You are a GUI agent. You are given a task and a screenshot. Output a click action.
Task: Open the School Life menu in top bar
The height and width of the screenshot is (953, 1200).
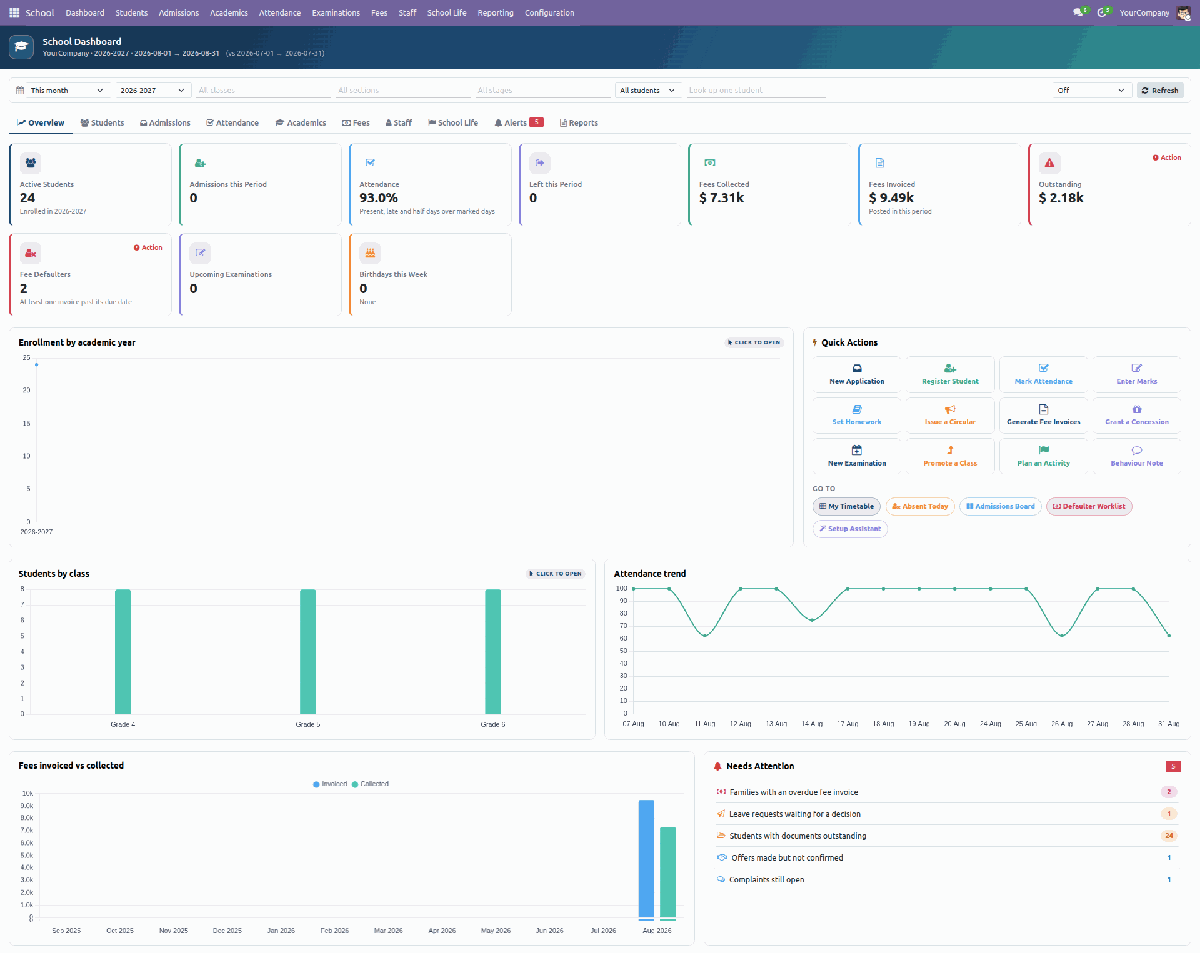(x=447, y=13)
